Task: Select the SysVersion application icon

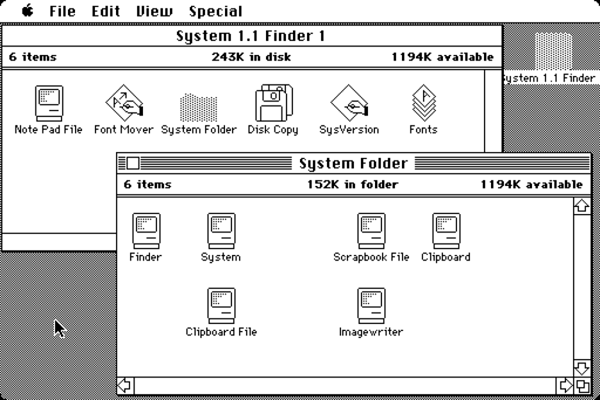Action: click(x=349, y=103)
